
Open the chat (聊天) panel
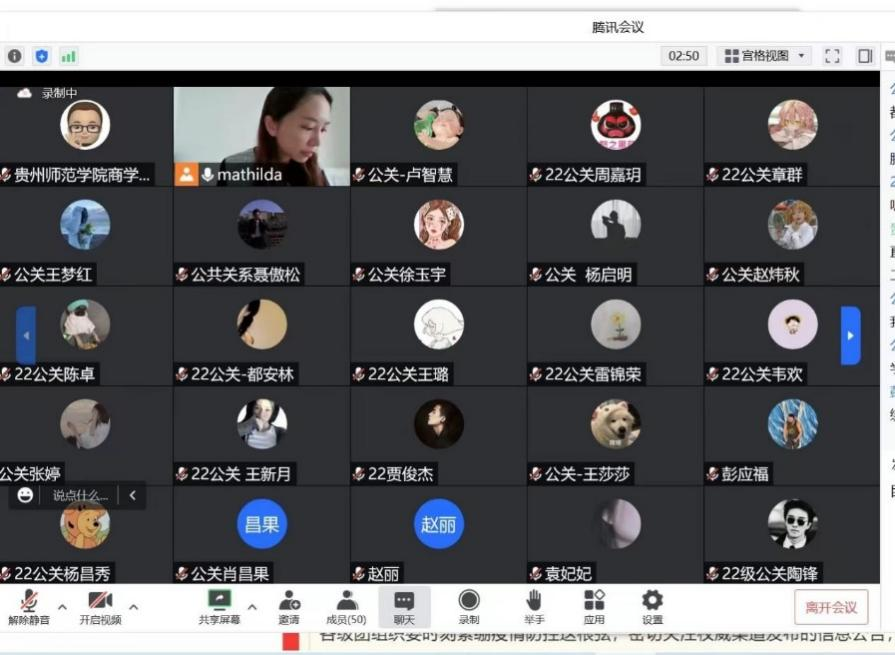point(404,606)
